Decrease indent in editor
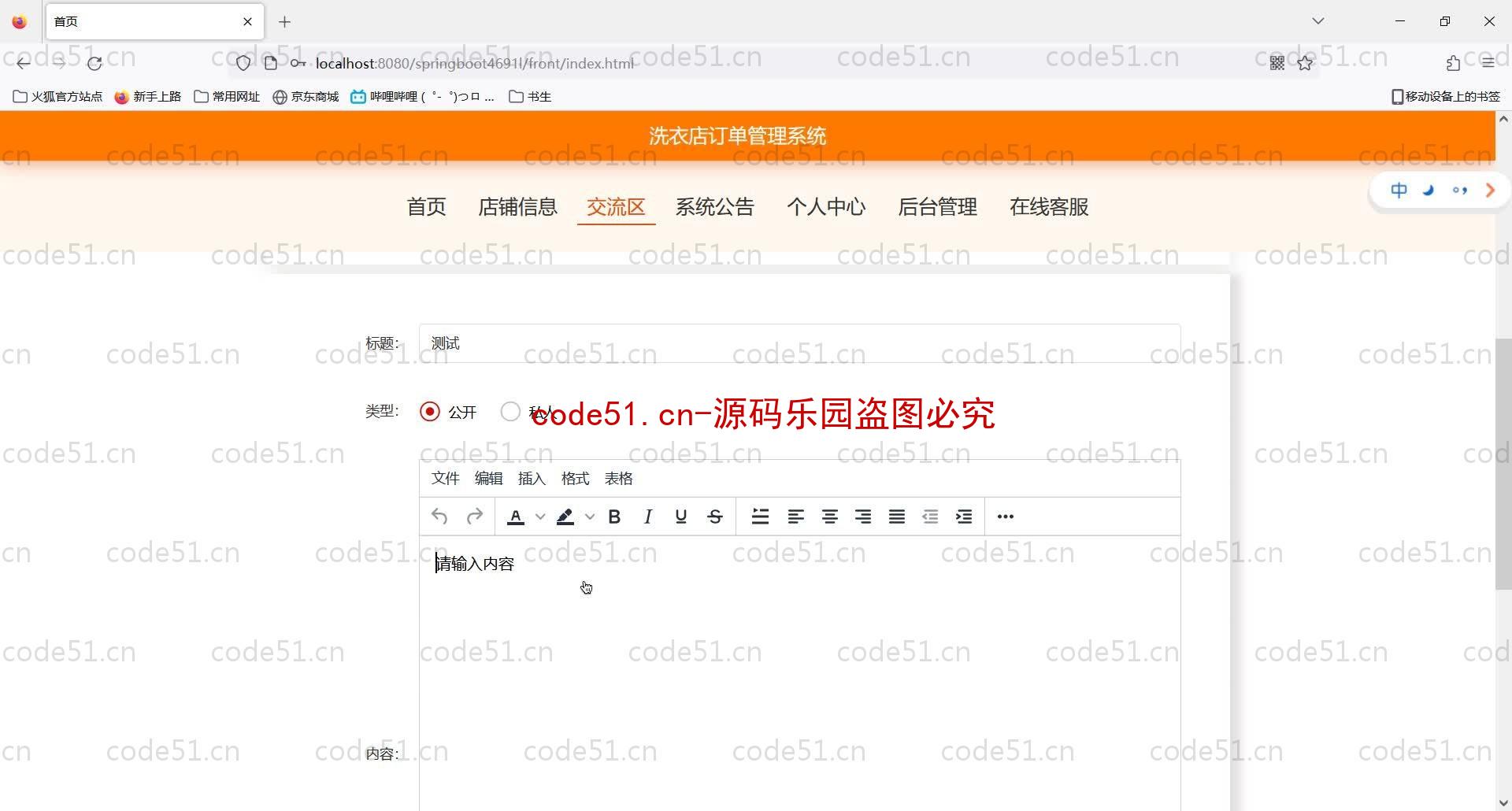The height and width of the screenshot is (811, 1512). point(930,517)
